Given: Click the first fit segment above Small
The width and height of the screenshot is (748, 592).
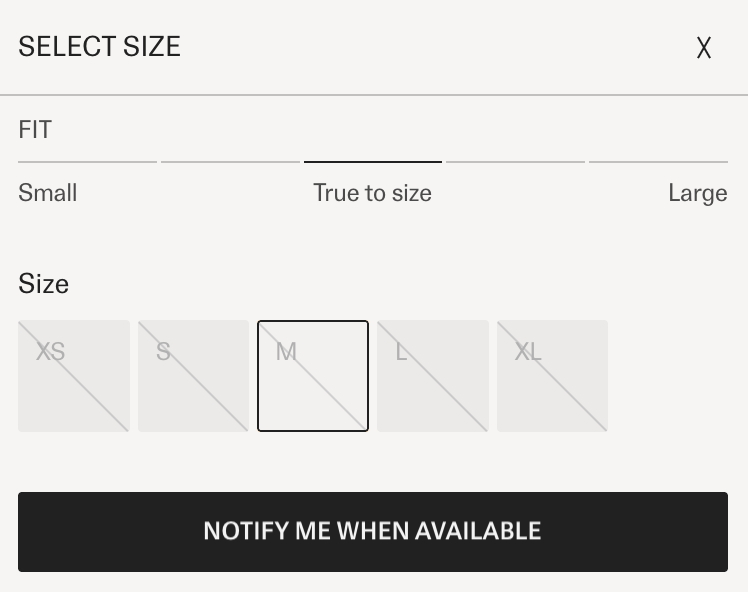Looking at the screenshot, I should [x=87, y=161].
